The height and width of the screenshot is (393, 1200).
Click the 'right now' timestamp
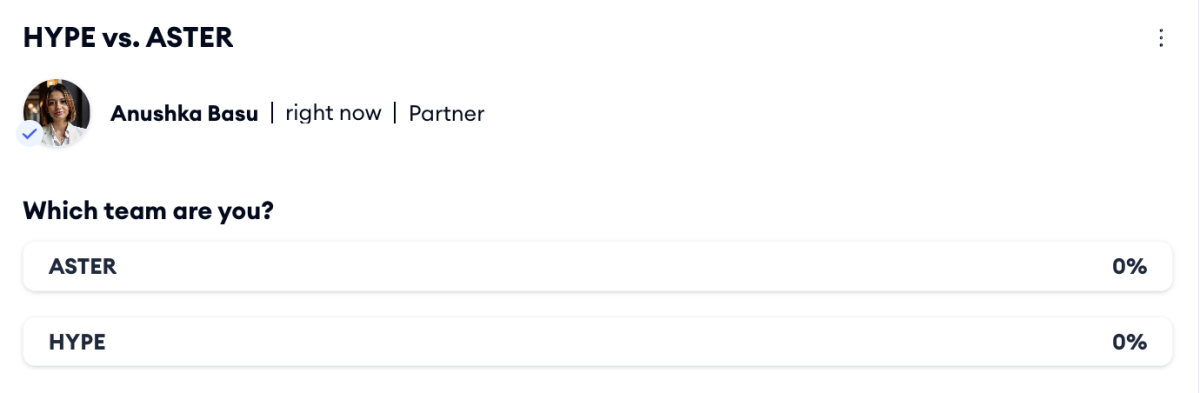(333, 113)
